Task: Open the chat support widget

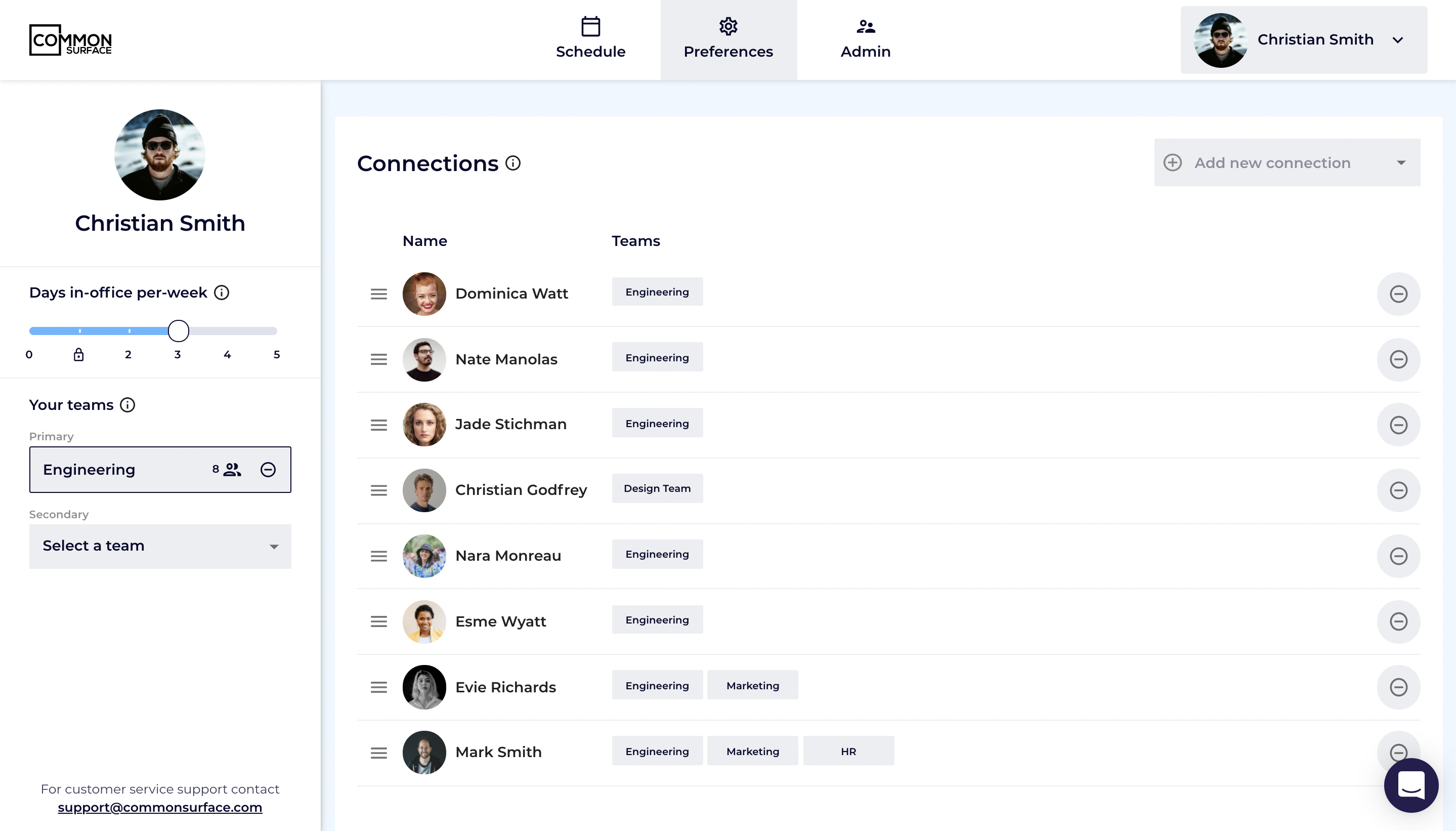Action: tap(1410, 785)
